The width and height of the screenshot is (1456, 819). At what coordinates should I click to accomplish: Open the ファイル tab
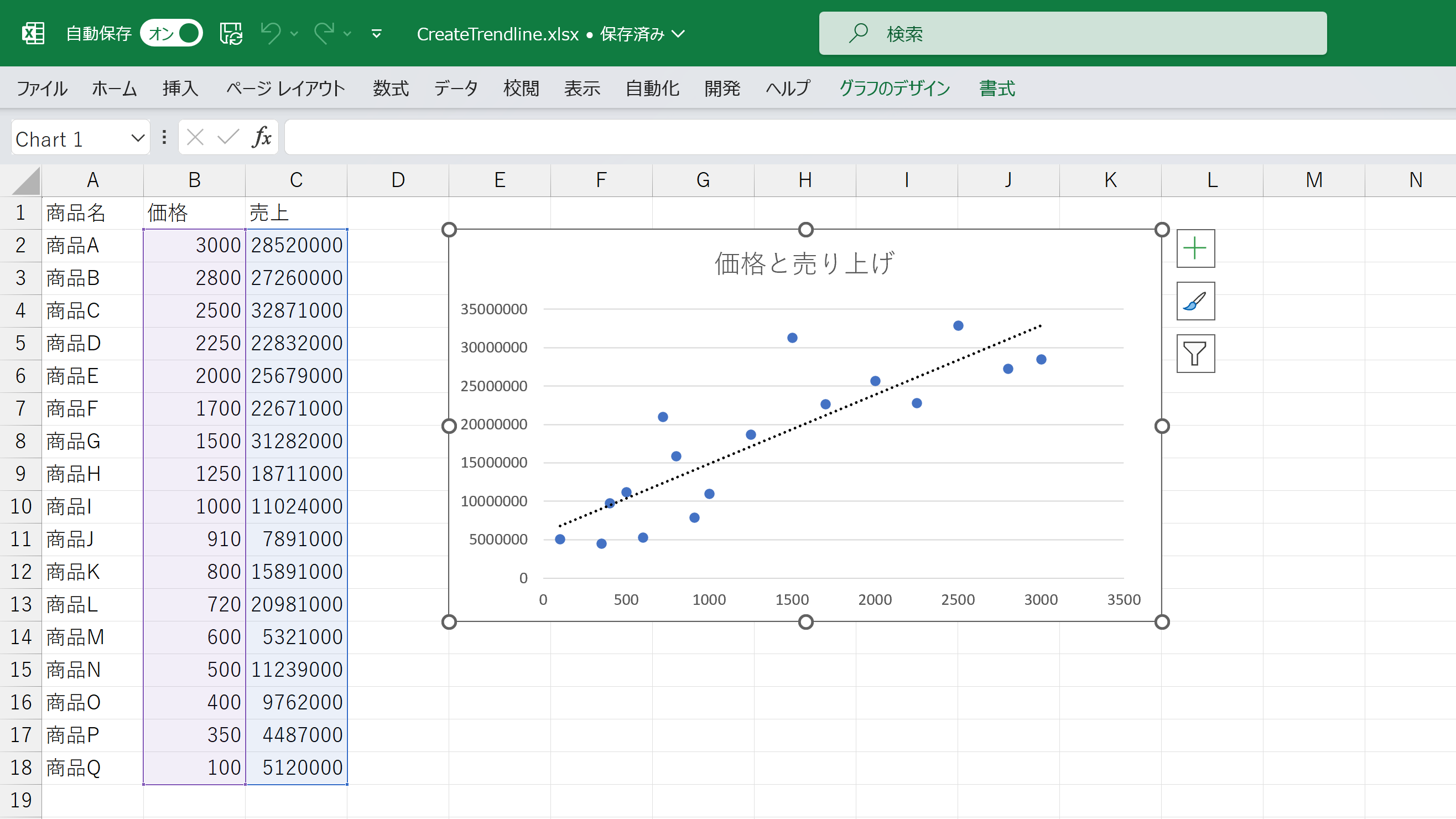click(x=42, y=88)
